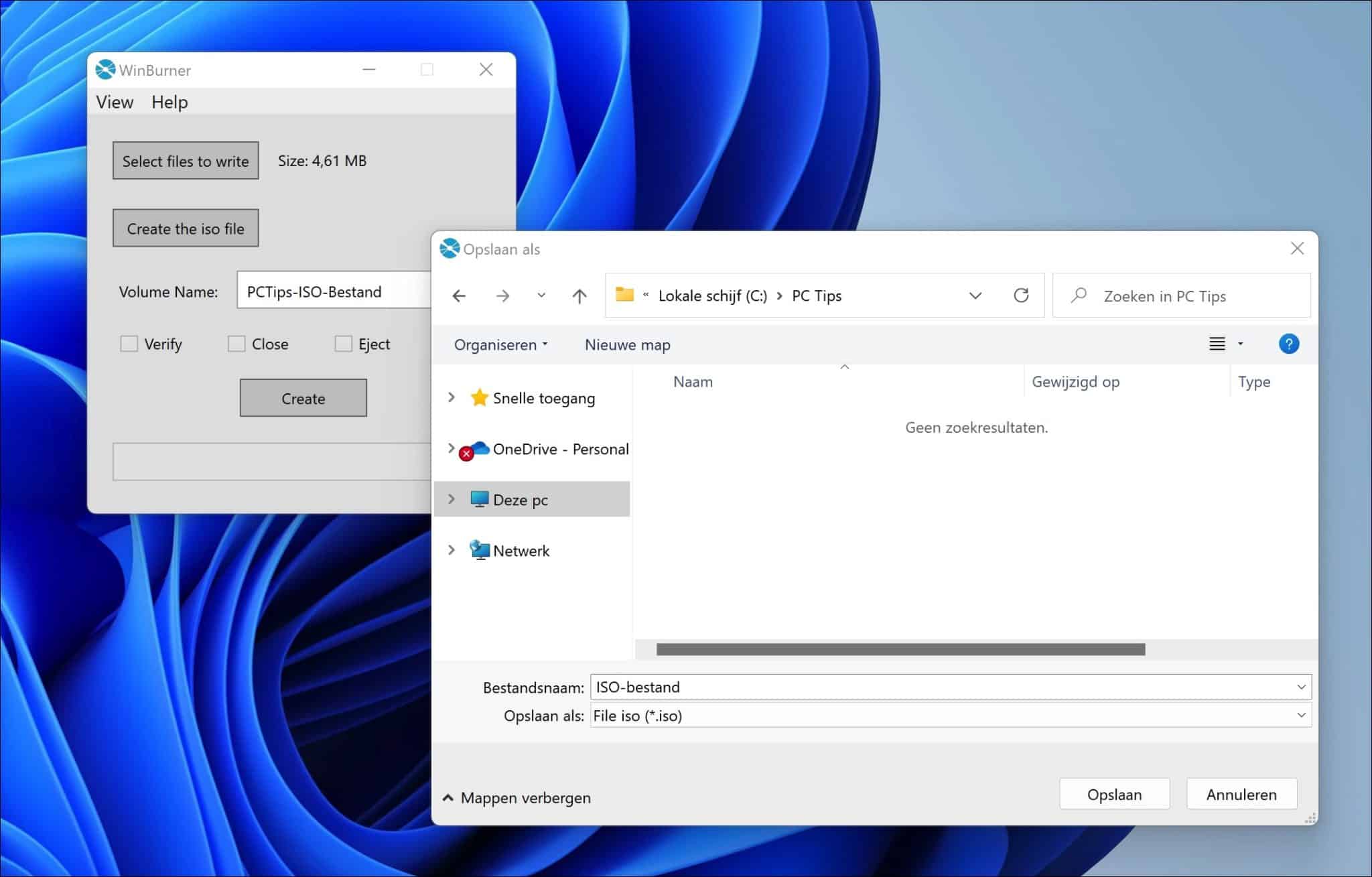Image resolution: width=1372 pixels, height=877 pixels.
Task: Open the Help menu in WinBurner
Action: coord(169,102)
